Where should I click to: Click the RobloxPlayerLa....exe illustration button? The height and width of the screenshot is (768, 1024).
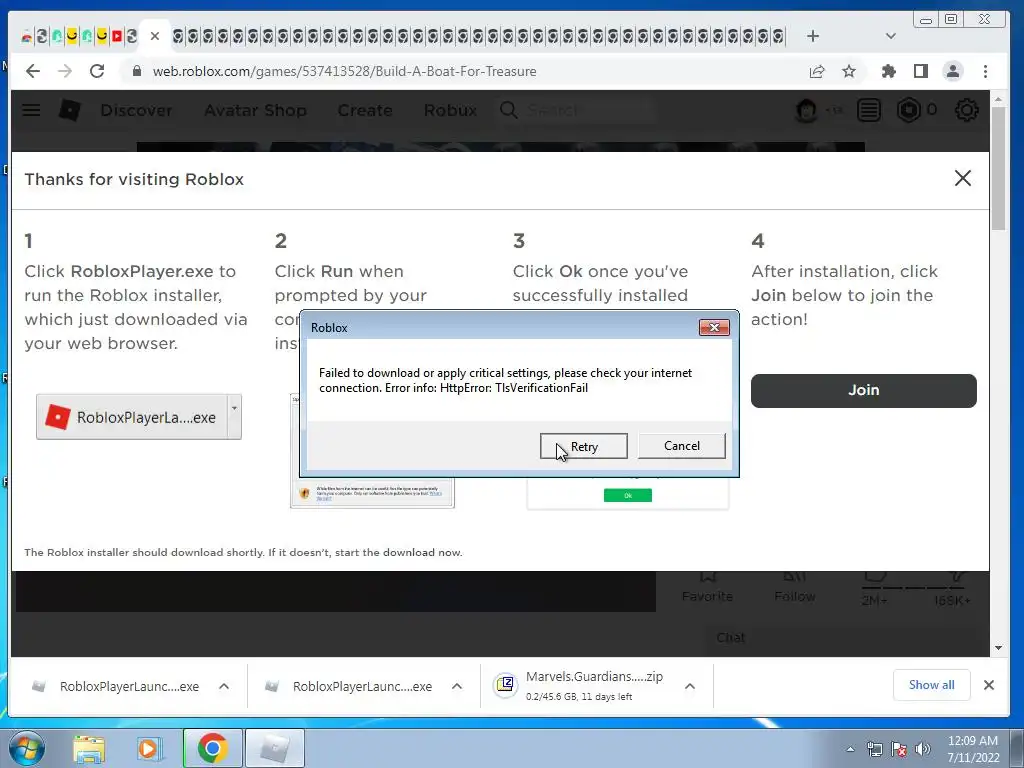pyautogui.click(x=138, y=417)
